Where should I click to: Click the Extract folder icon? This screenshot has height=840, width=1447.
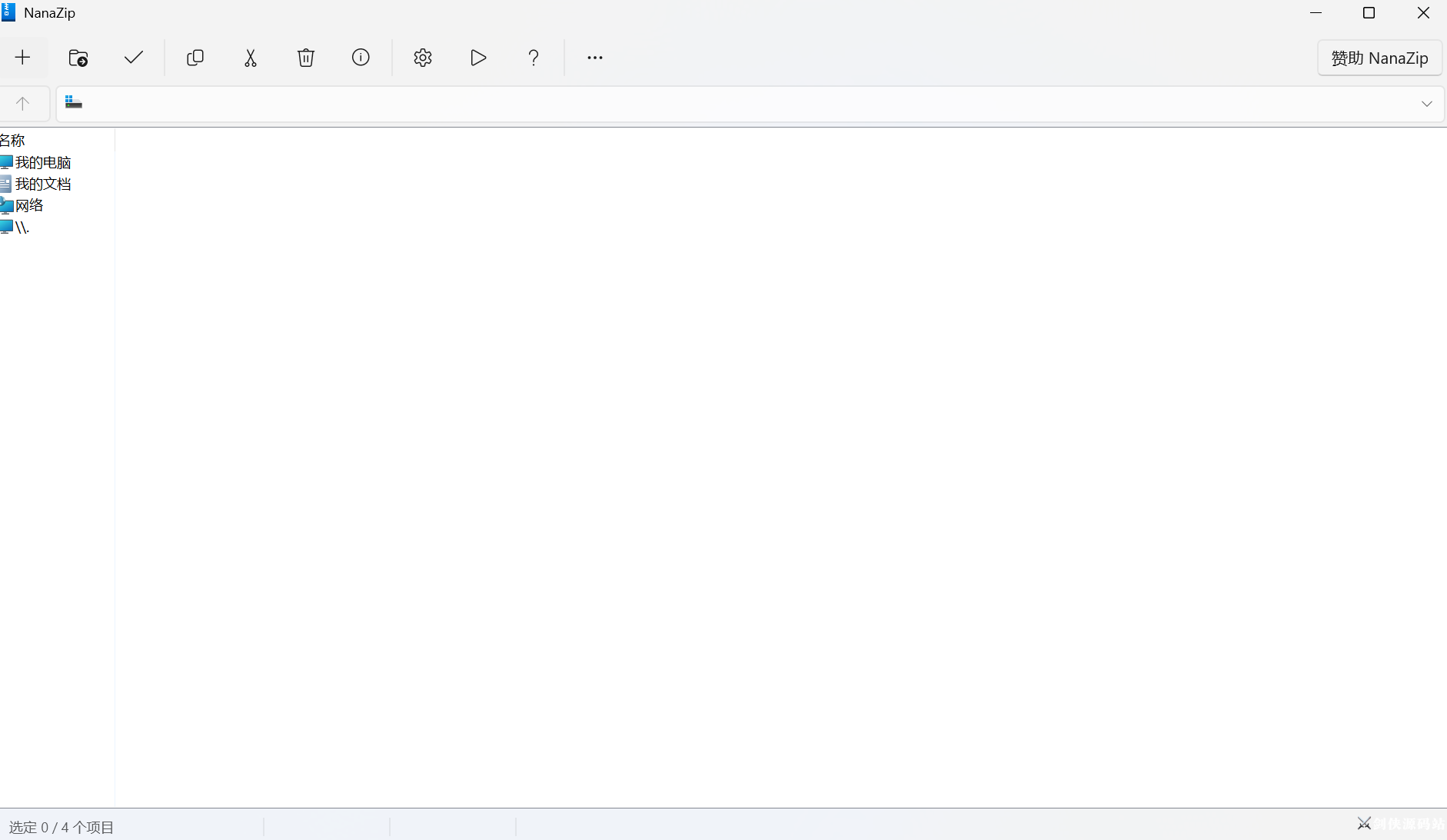[x=78, y=58]
